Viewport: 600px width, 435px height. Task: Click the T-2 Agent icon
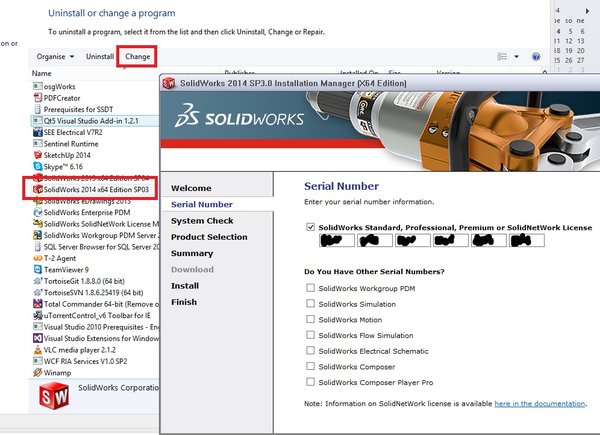[38, 258]
